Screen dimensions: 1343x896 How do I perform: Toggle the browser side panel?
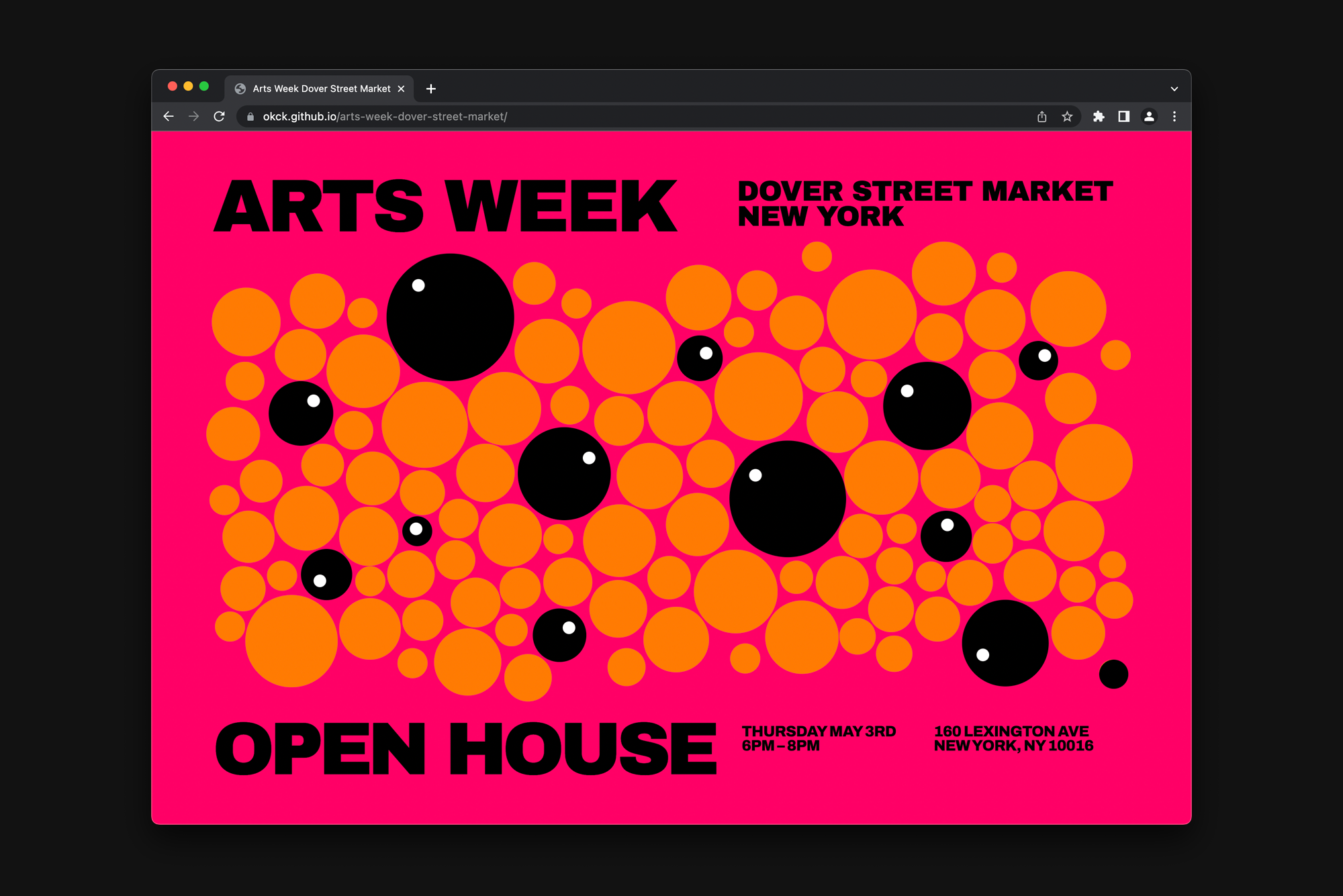pyautogui.click(x=1123, y=117)
